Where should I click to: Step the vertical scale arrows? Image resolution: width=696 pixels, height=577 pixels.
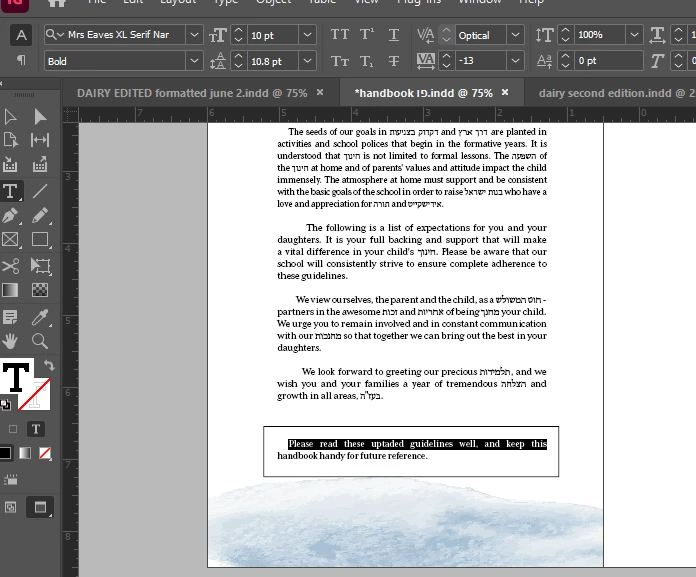pos(566,35)
